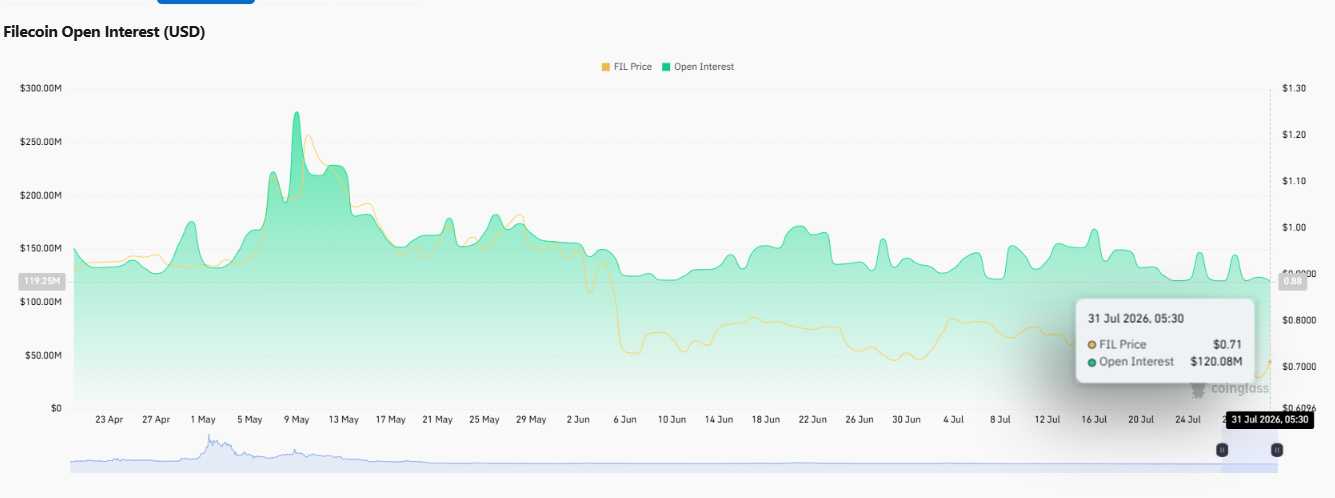Viewport: 1335px width, 498px height.
Task: Click the mini overview chart's early May spike
Action: click(x=210, y=440)
